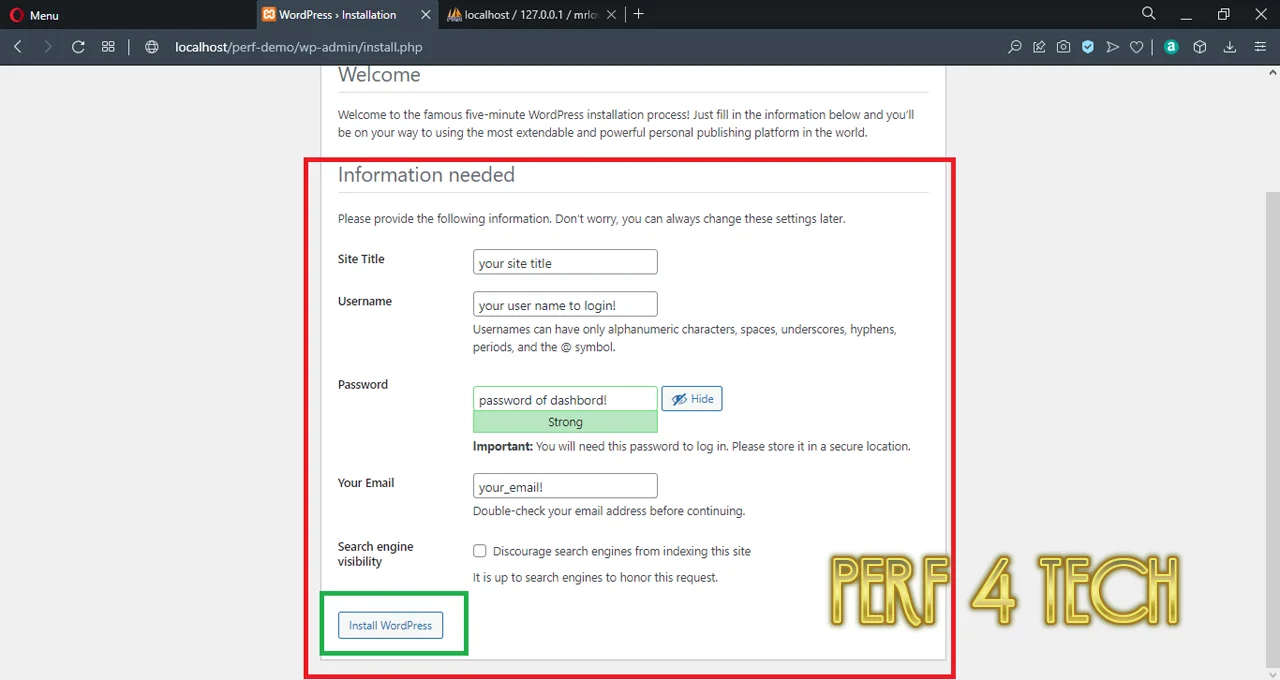Image resolution: width=1280 pixels, height=680 pixels.
Task: Close the localhost / 127.0.0.1 tab
Action: coord(612,15)
